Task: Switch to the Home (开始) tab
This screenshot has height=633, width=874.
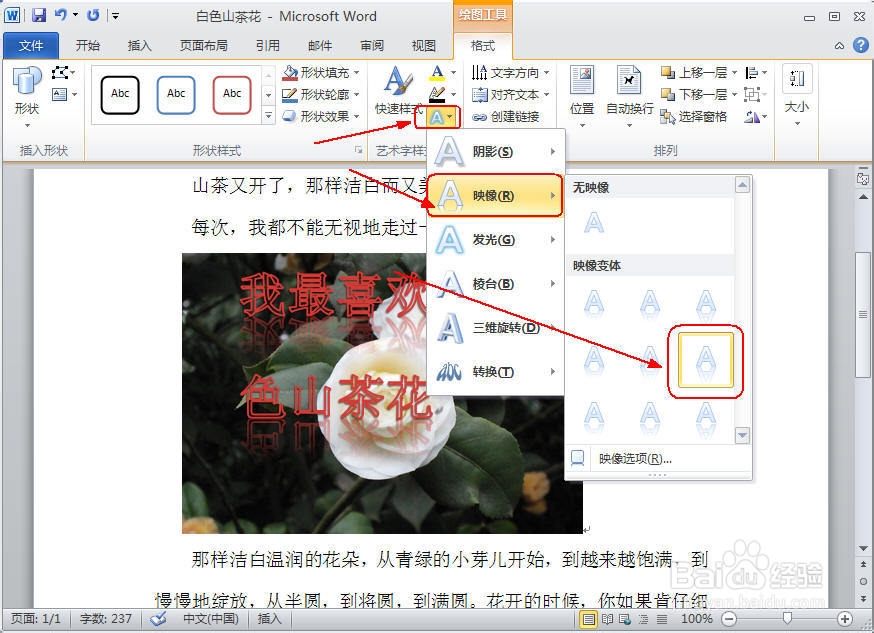Action: 88,46
